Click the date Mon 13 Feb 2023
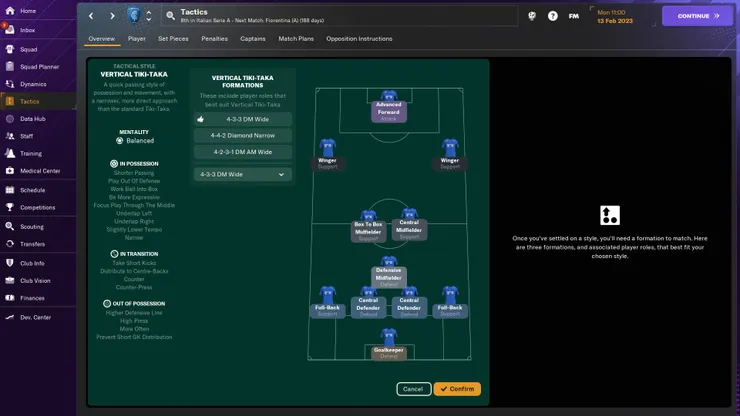 [x=615, y=17]
